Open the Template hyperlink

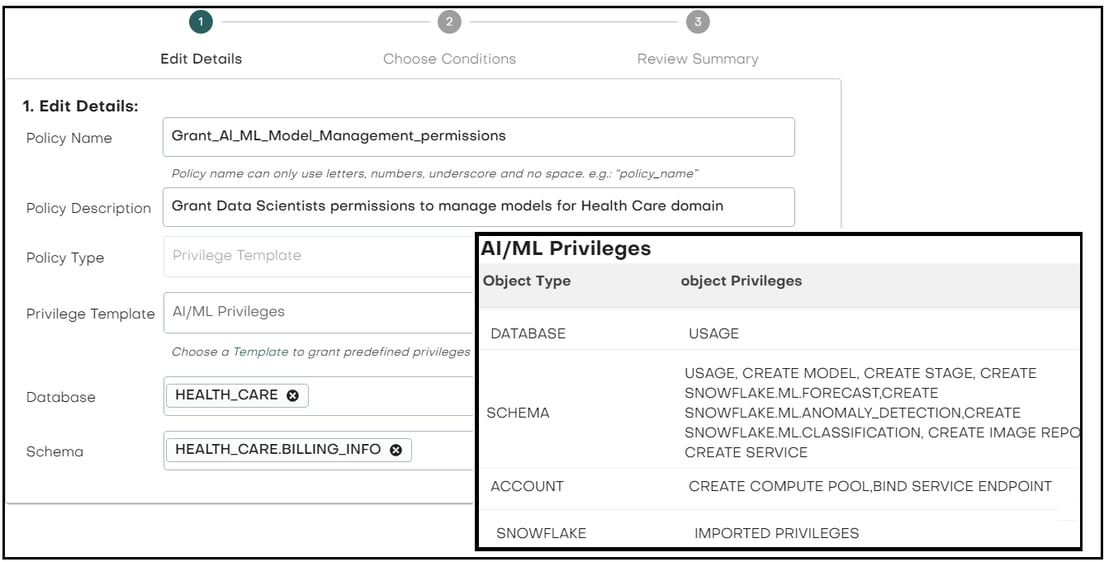[x=261, y=351]
